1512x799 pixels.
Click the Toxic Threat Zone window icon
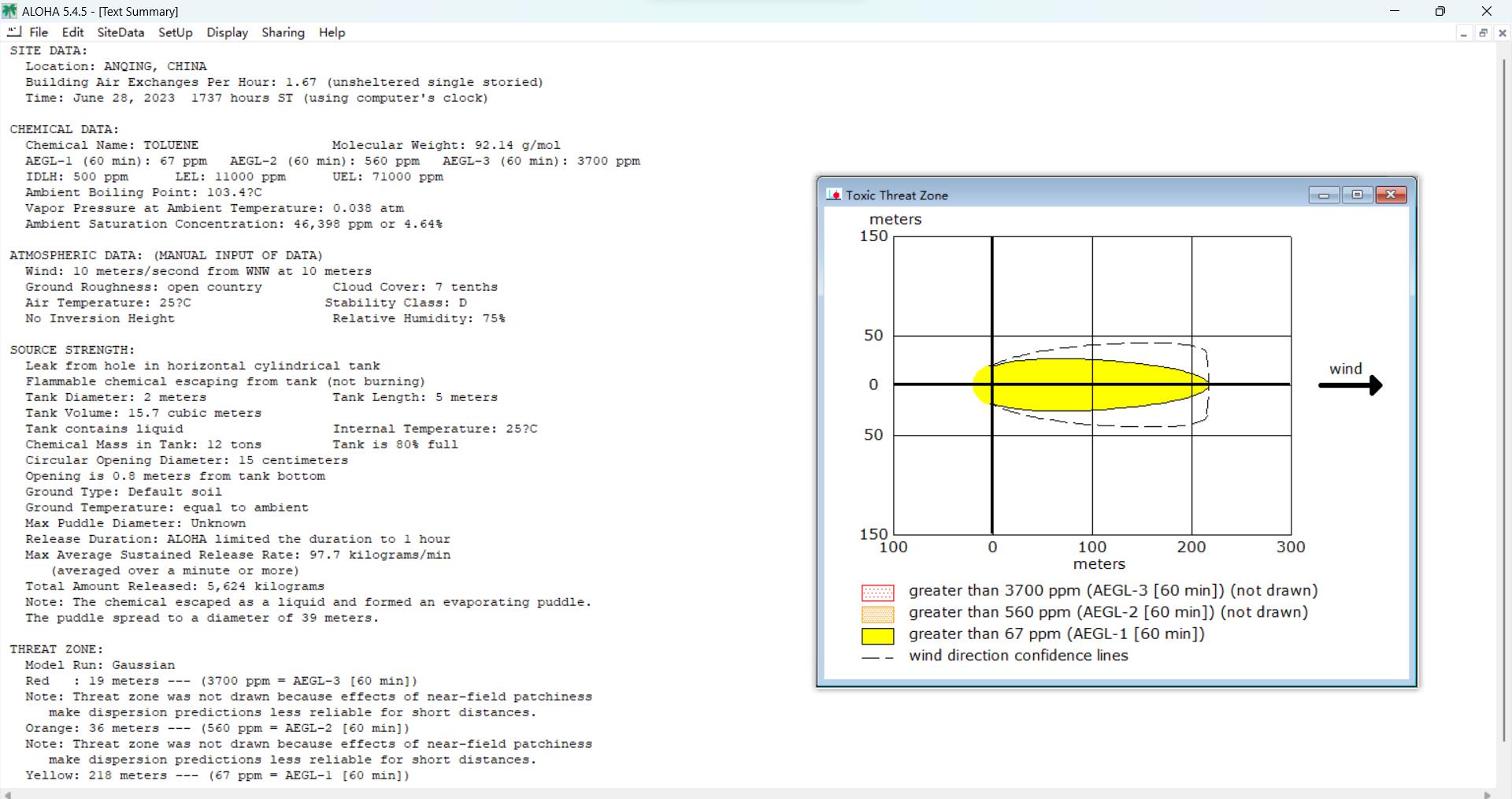(833, 195)
